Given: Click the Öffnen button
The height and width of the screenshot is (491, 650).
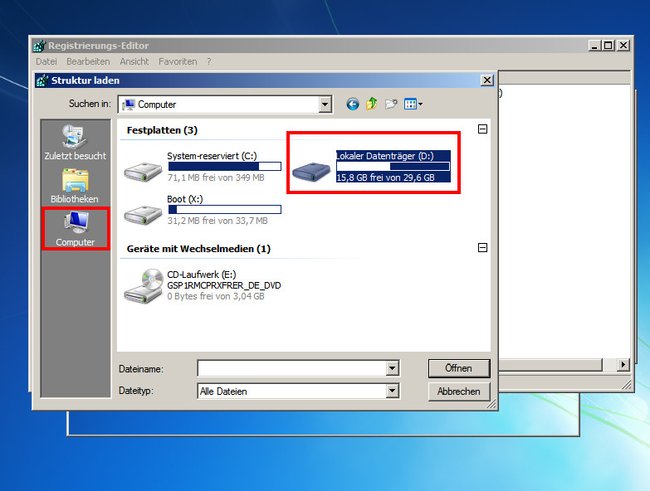Looking at the screenshot, I should [x=459, y=368].
